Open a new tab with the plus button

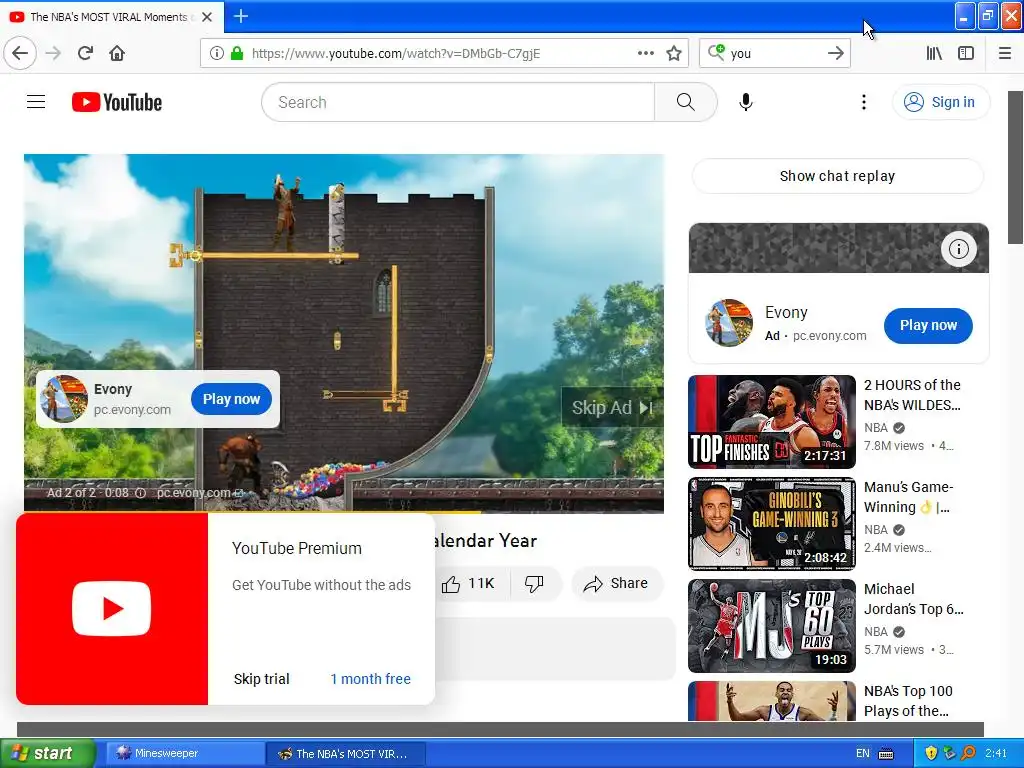tap(240, 16)
